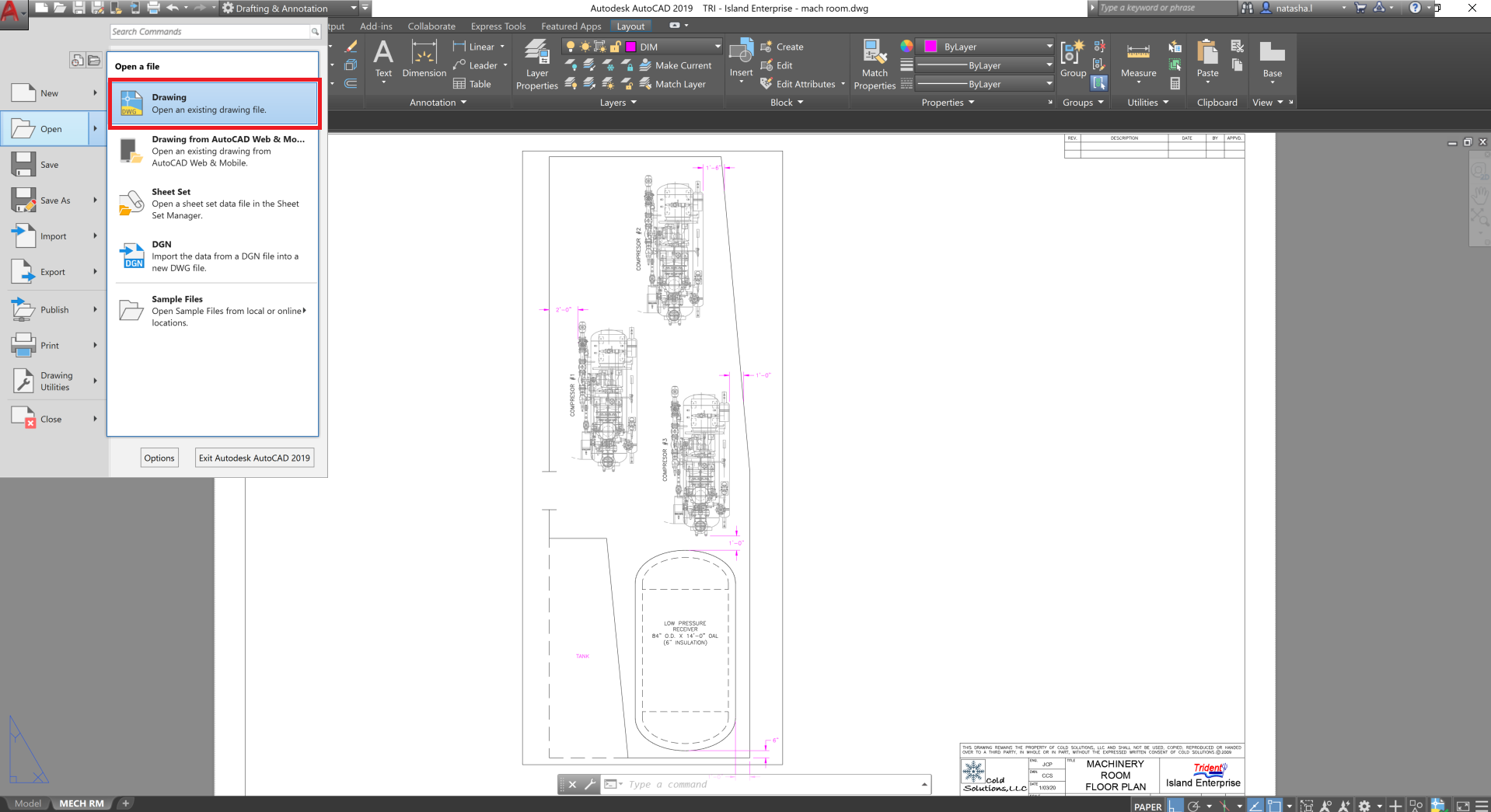The height and width of the screenshot is (812, 1491).
Task: Launch the Measure tool
Action: (1137, 59)
